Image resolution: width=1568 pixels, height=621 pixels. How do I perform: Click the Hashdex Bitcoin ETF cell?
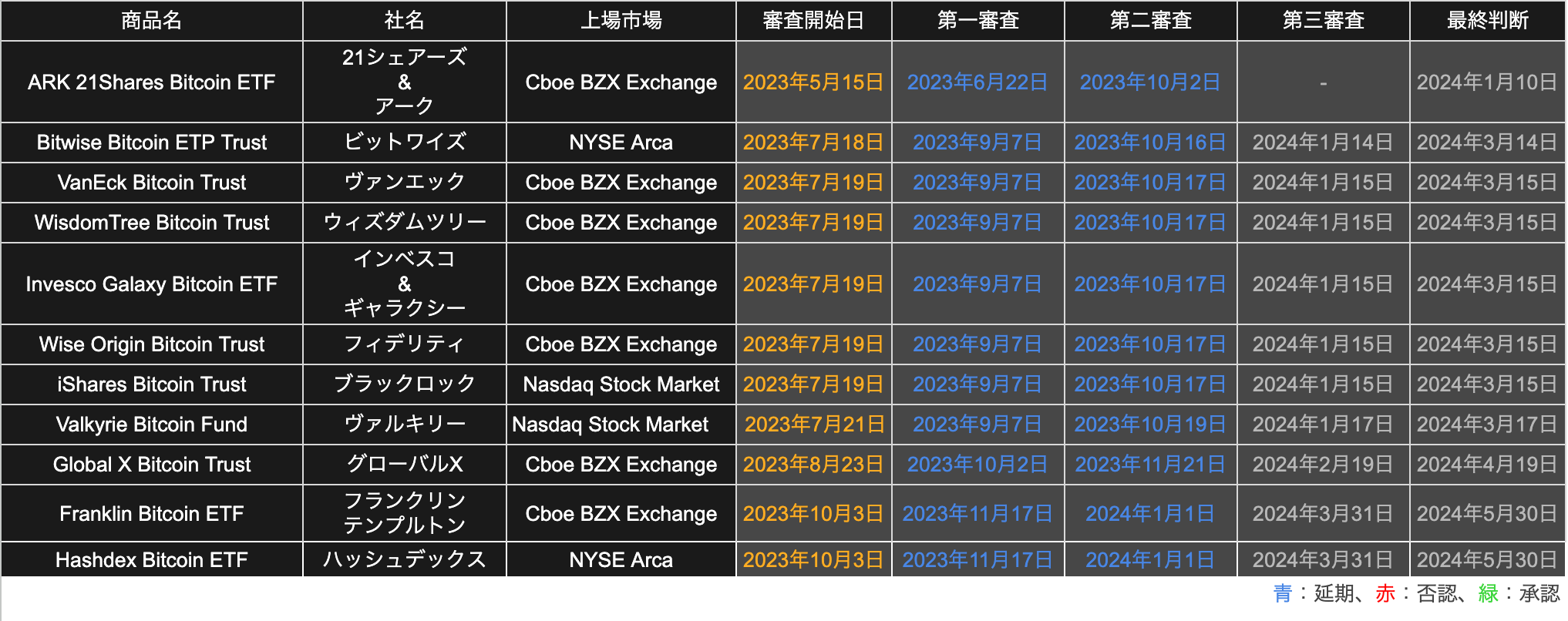(x=152, y=560)
